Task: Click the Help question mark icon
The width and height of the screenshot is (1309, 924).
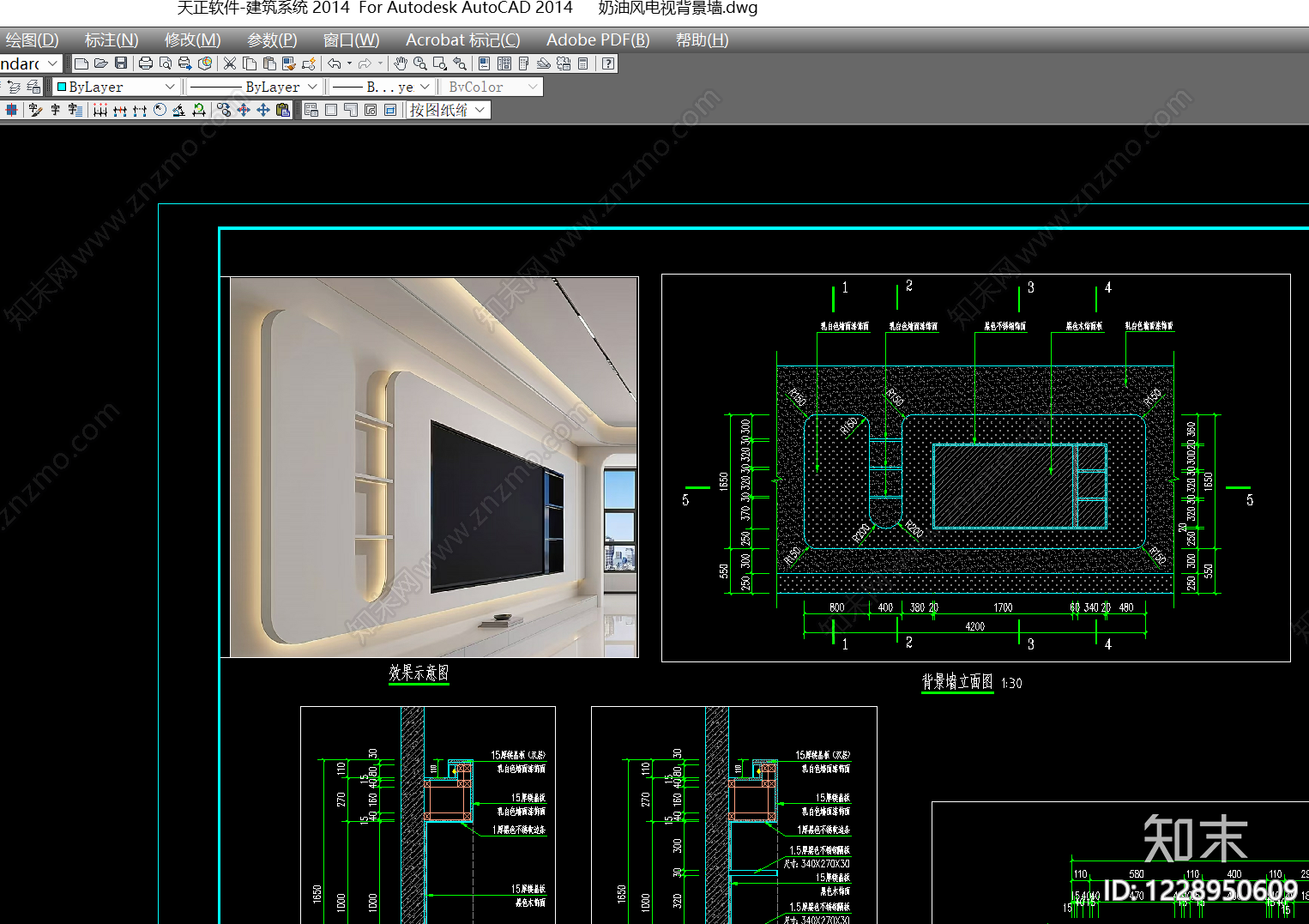Action: (x=607, y=63)
